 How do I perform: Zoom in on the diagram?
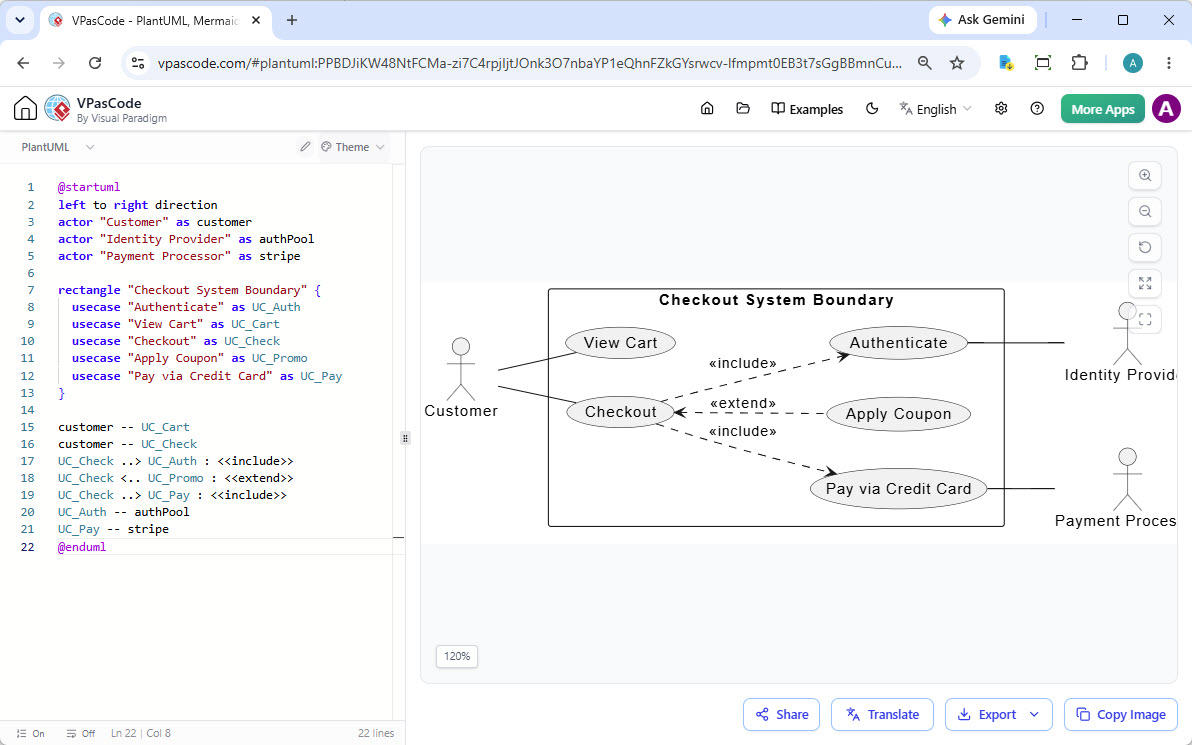click(1145, 175)
